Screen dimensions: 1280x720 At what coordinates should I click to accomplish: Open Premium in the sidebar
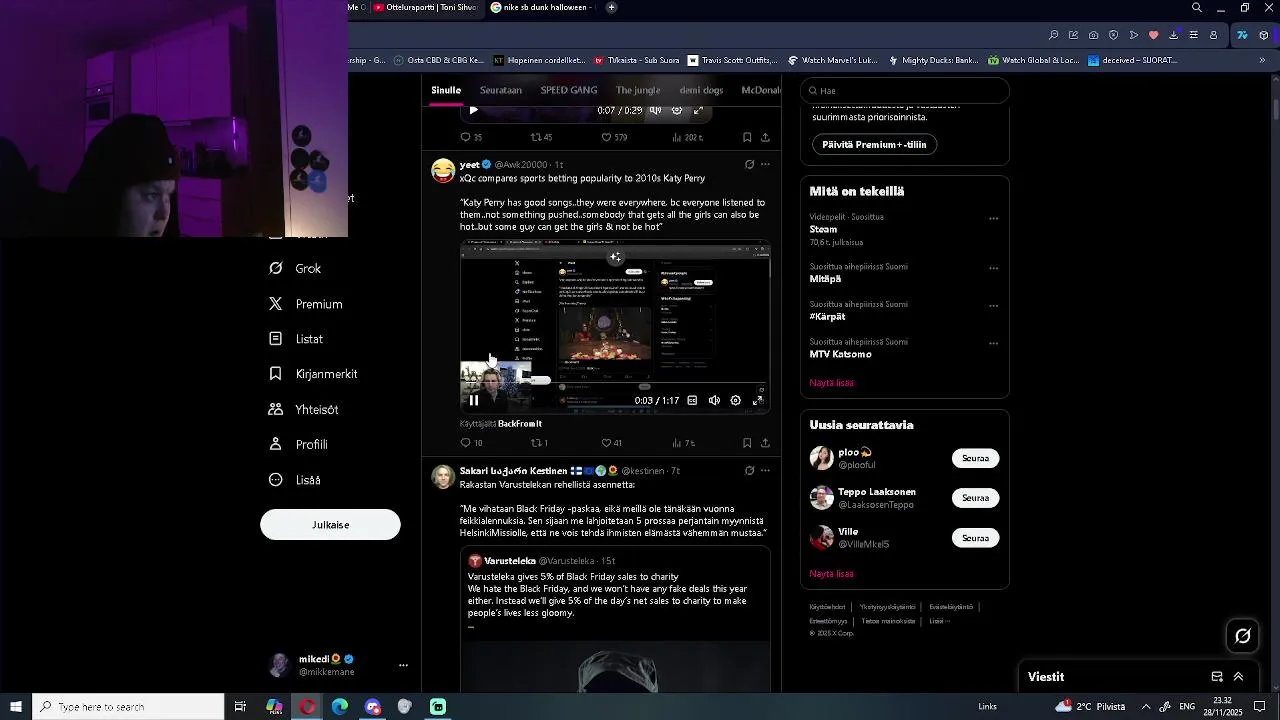coord(305,304)
